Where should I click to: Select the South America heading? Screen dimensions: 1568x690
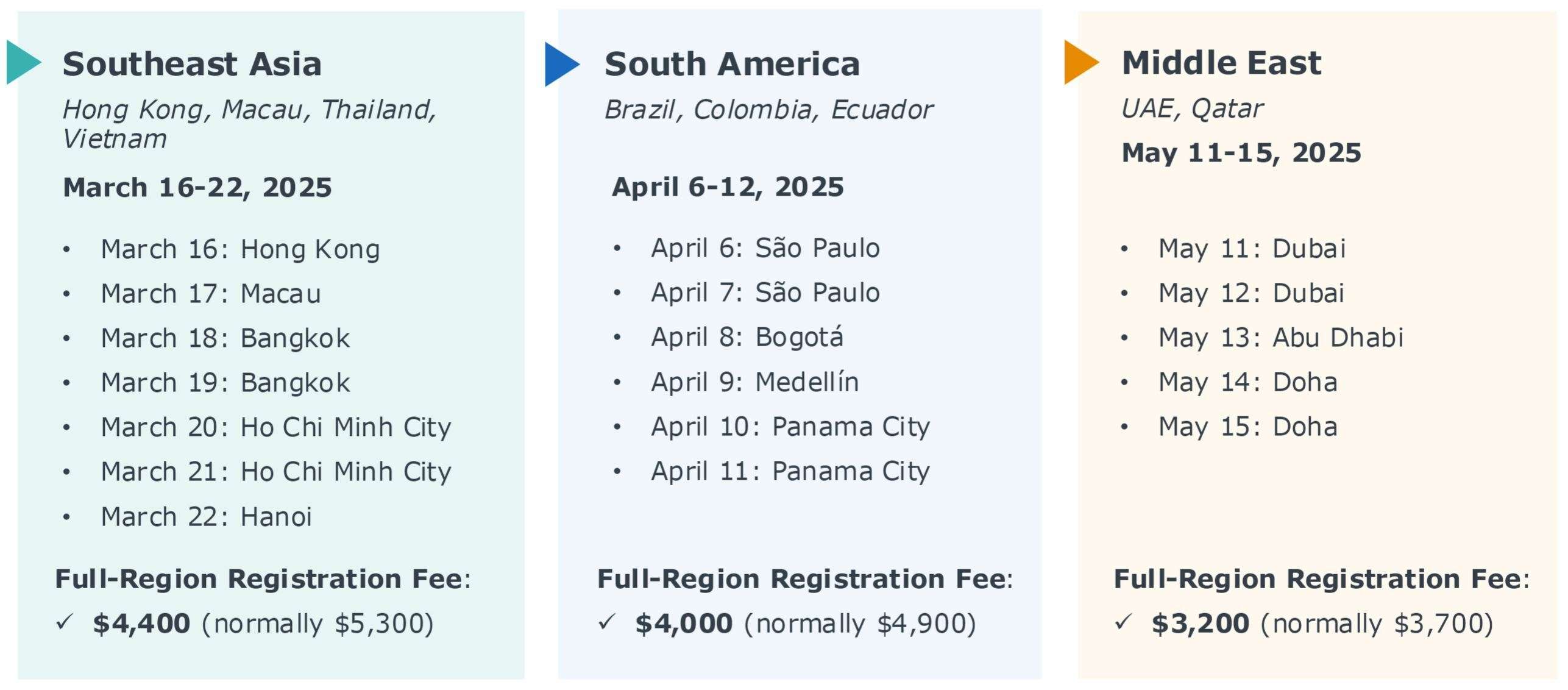coord(732,64)
